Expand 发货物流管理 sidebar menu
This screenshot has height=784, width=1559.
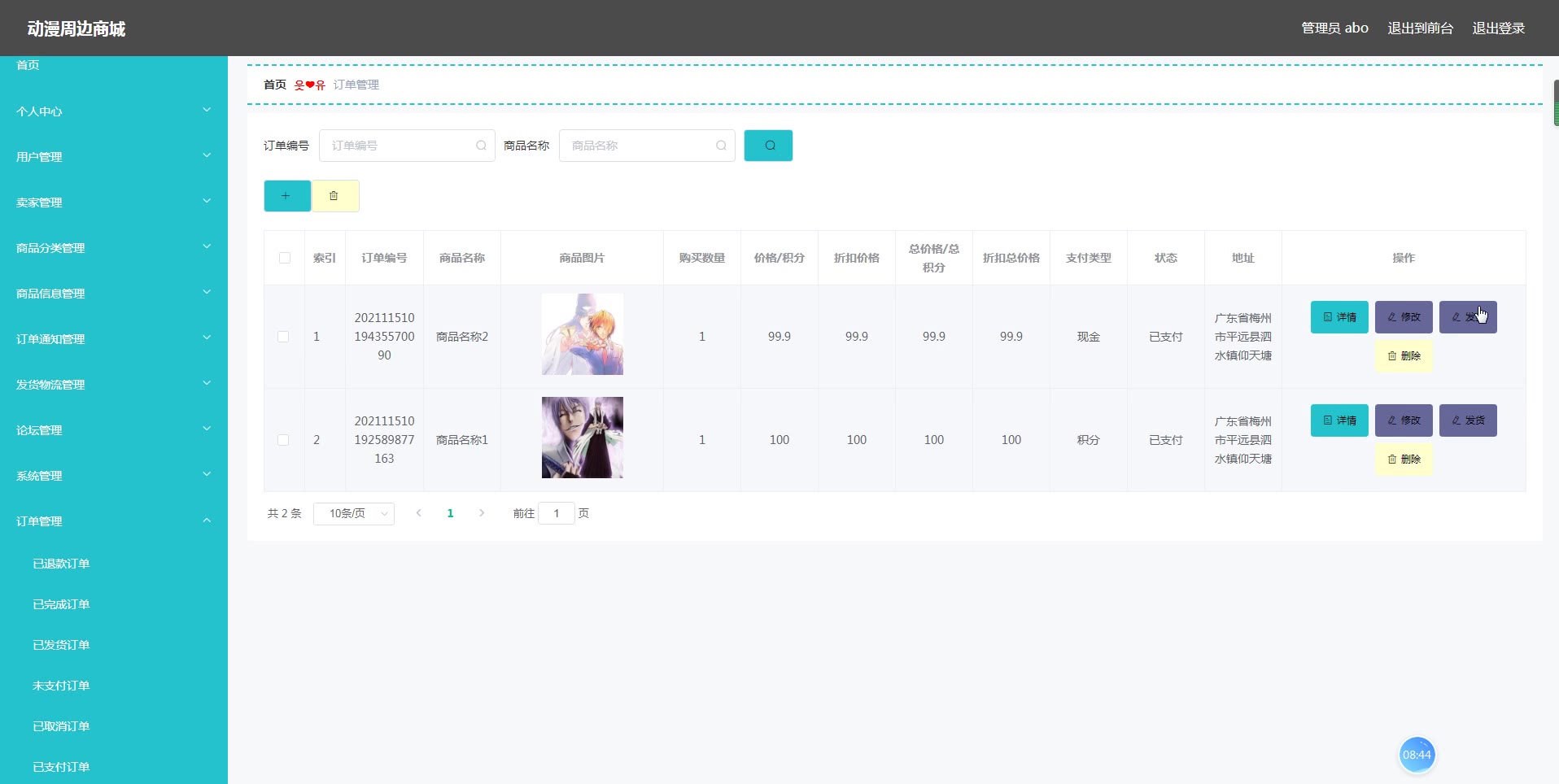coord(114,385)
